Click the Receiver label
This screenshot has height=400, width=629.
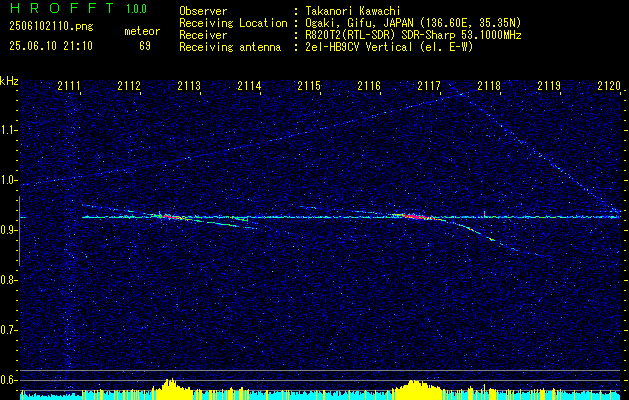pyautogui.click(x=203, y=35)
